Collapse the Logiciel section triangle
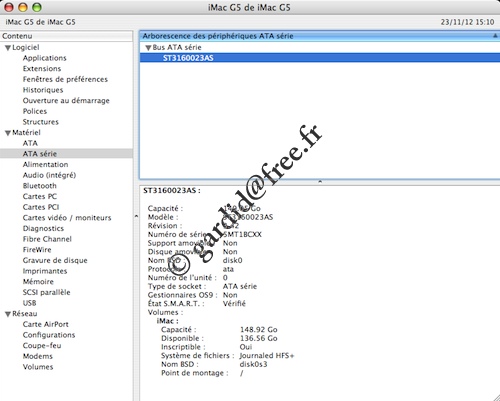Image resolution: width=500 pixels, height=401 pixels. tap(8, 48)
